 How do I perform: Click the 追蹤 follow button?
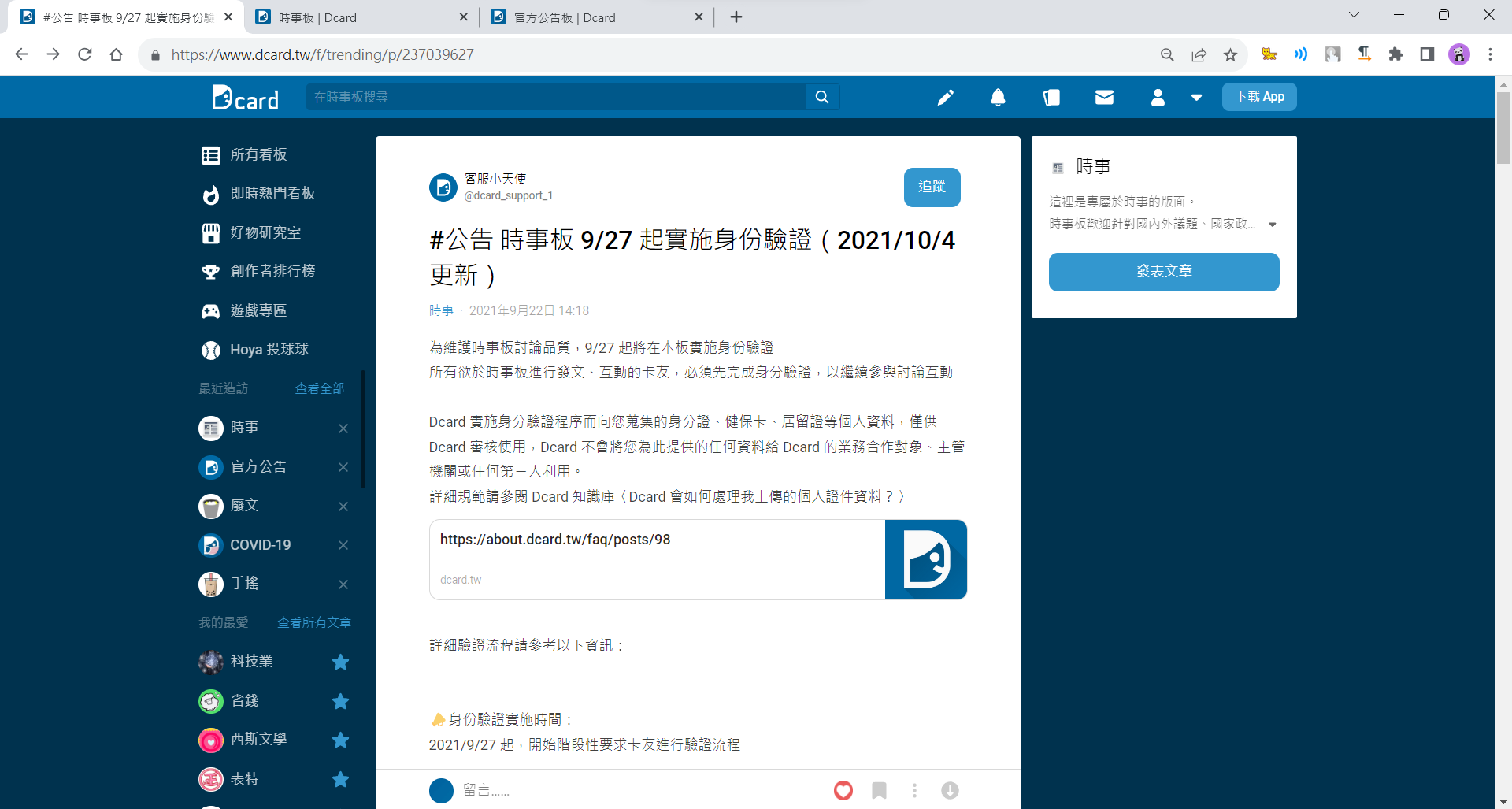coord(932,187)
